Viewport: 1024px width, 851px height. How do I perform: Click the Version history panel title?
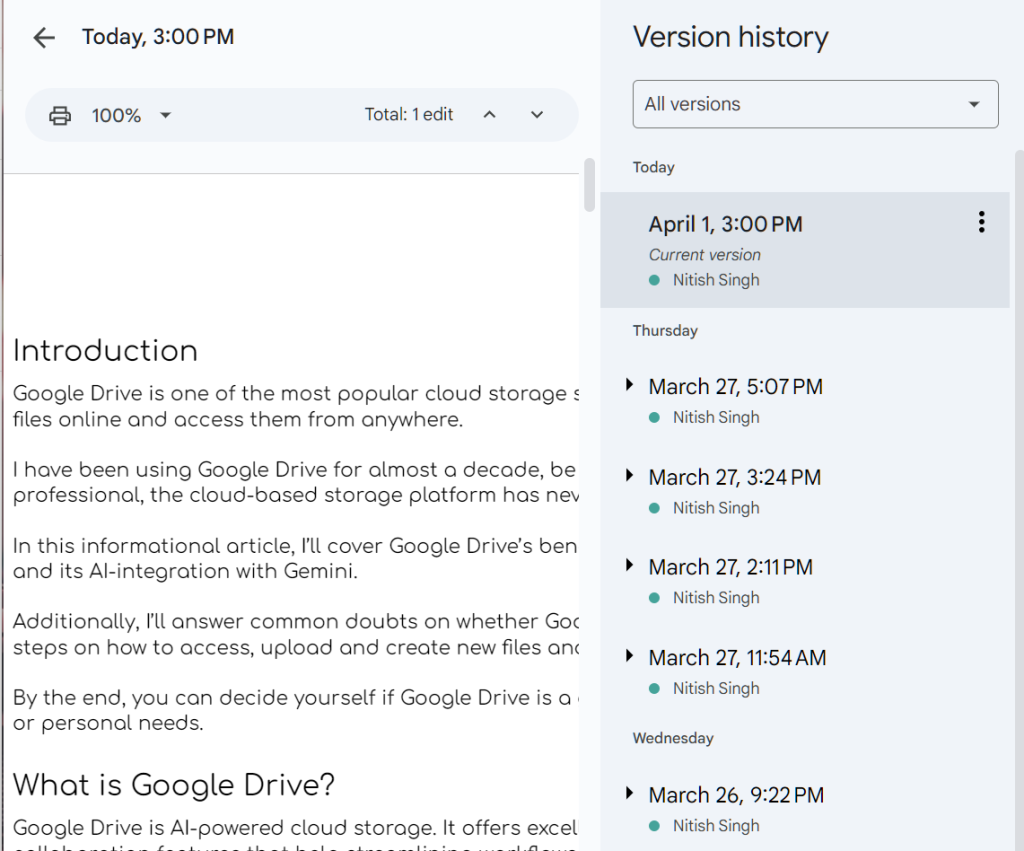coord(730,37)
